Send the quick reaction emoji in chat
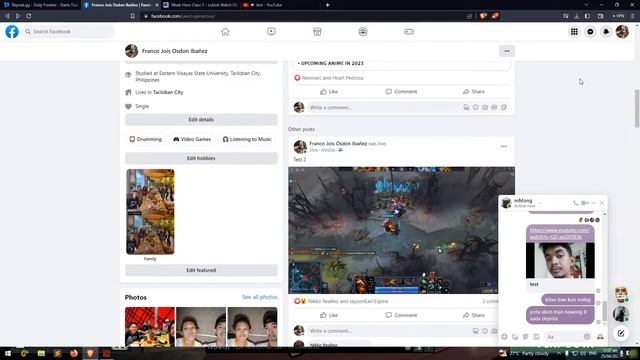 [x=600, y=337]
